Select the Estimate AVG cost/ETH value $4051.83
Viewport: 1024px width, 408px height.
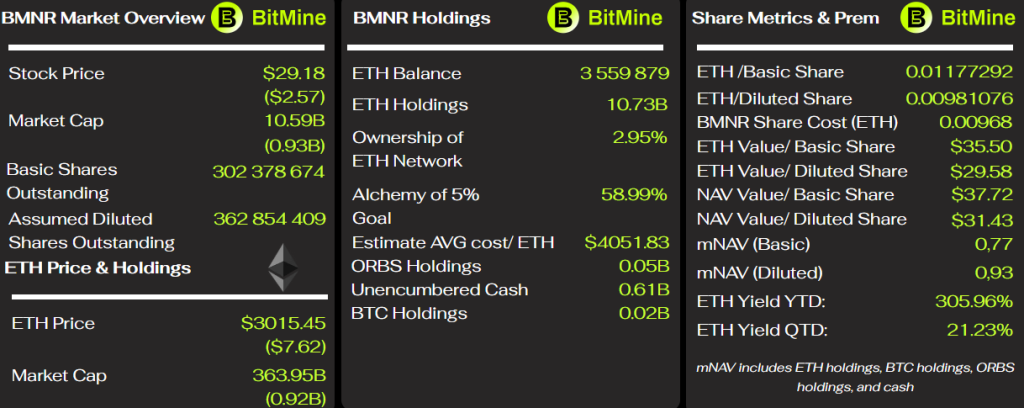[x=625, y=242]
